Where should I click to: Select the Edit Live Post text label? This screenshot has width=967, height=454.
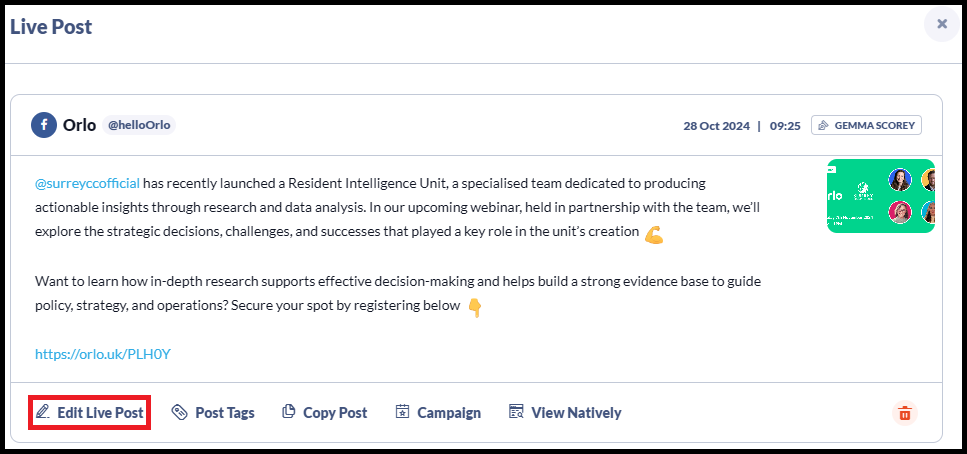(101, 413)
